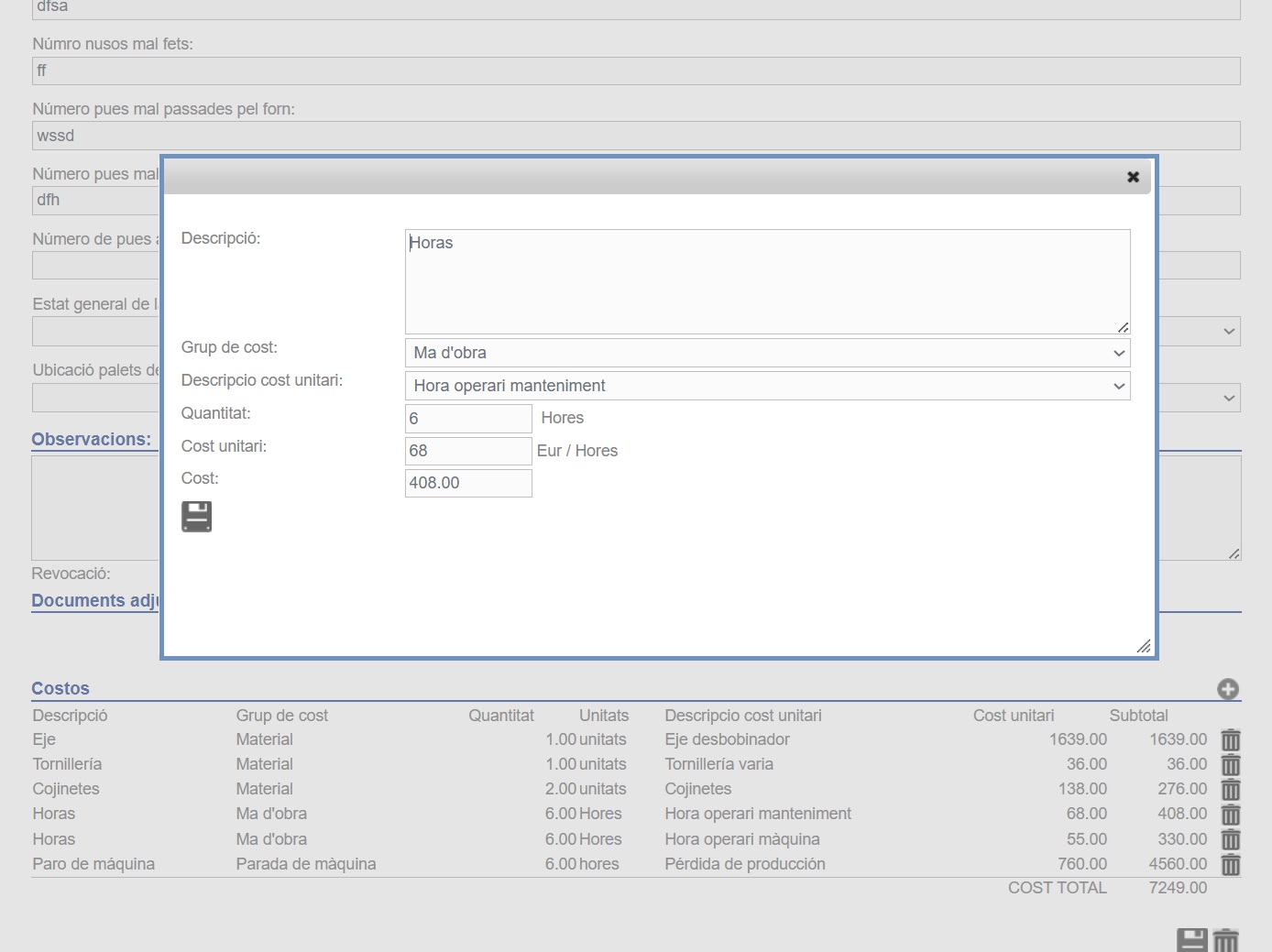This screenshot has height=952, width=1272.
Task: Expand the Estat general dropdown arrow
Action: click(1229, 332)
